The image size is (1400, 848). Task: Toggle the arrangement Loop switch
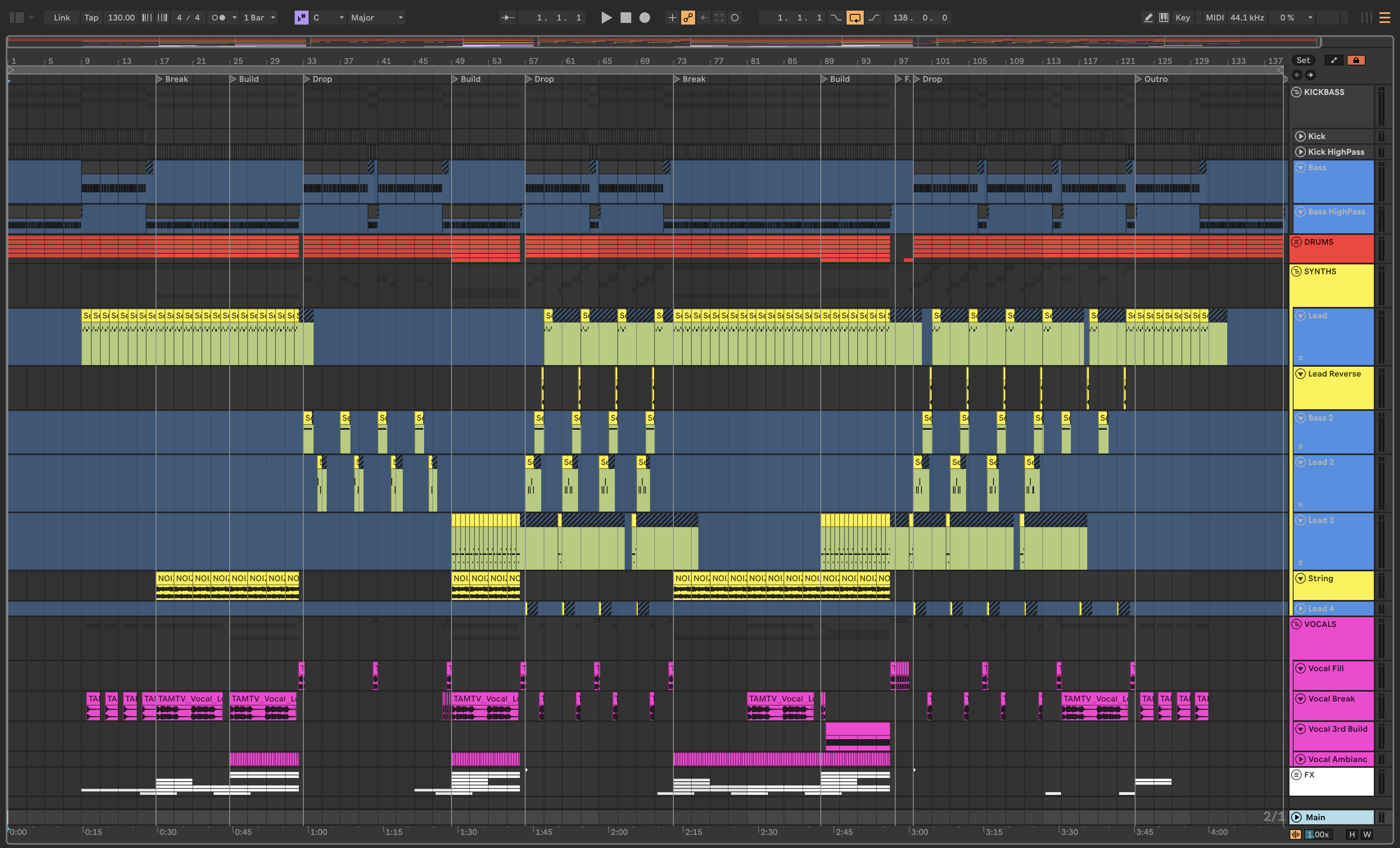[854, 18]
